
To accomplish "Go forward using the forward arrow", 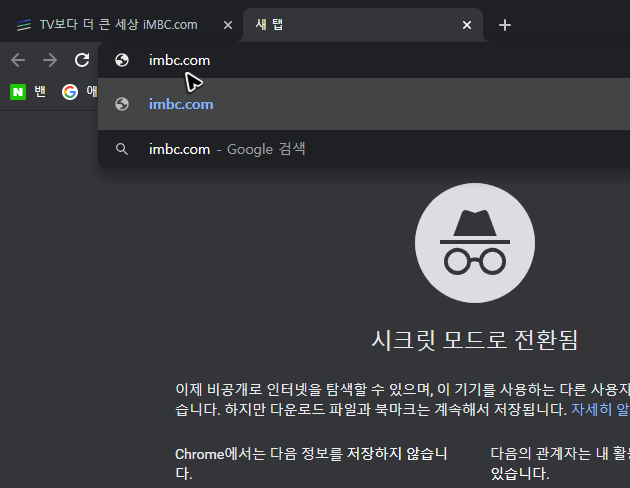I will click(50, 60).
